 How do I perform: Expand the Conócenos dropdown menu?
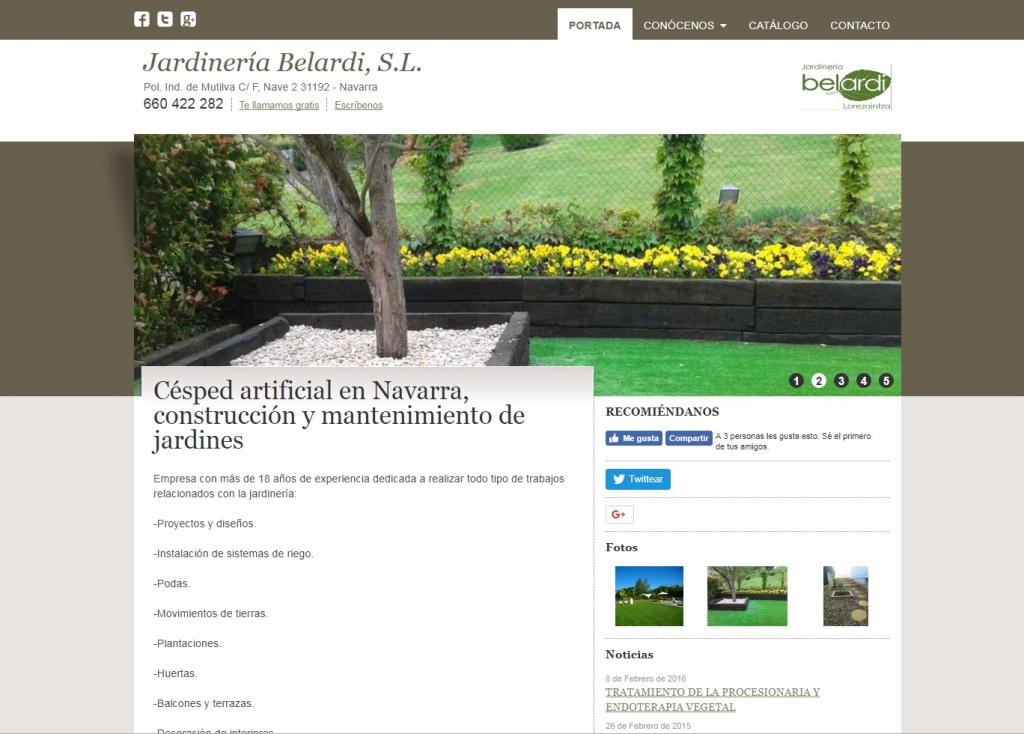click(x=684, y=25)
